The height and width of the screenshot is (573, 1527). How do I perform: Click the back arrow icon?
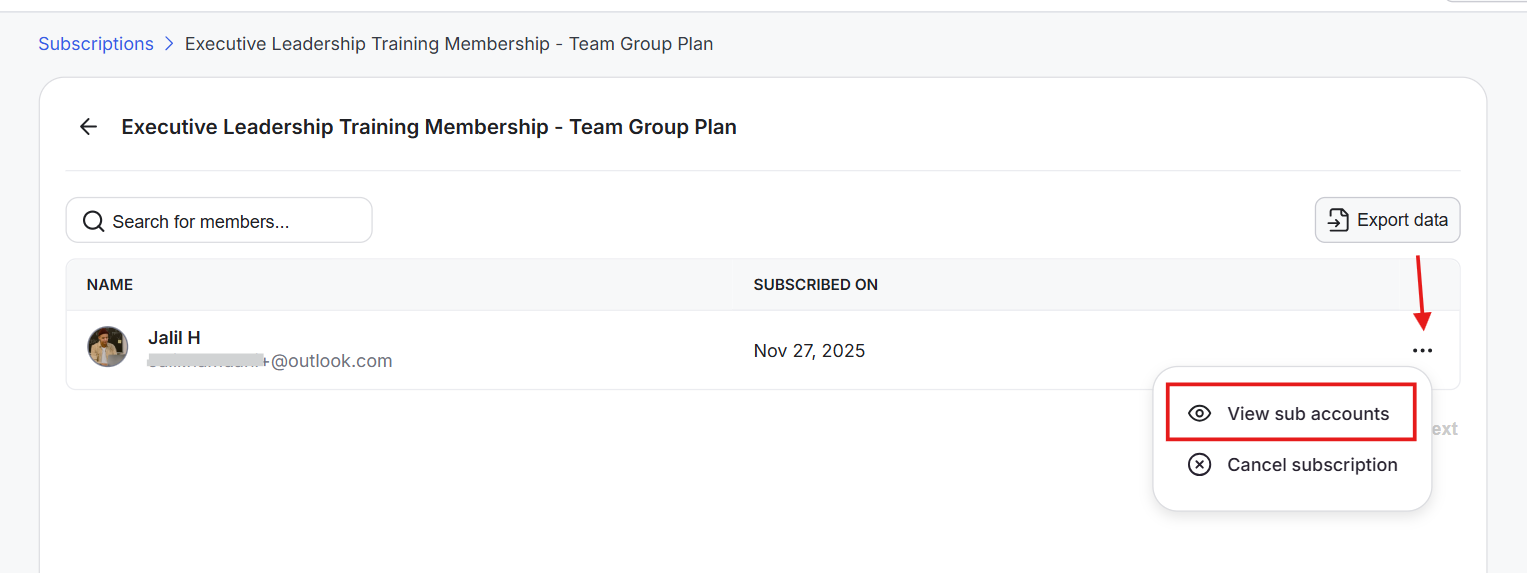tap(89, 127)
